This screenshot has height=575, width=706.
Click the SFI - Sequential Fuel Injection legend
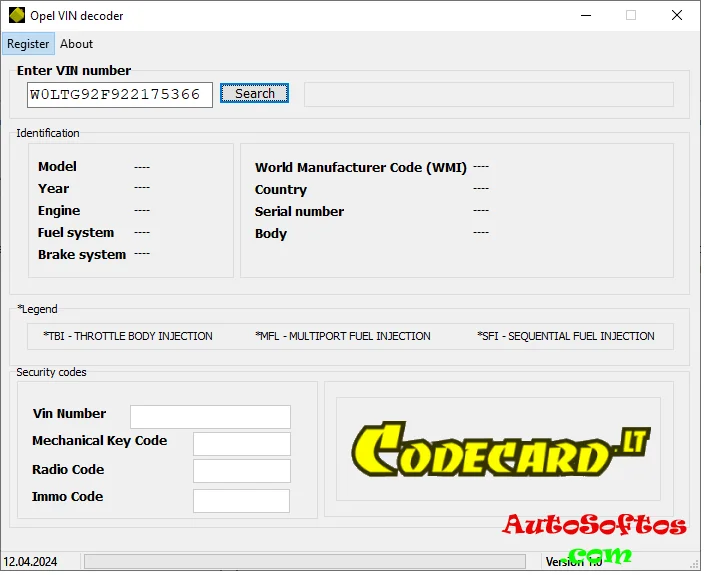[x=566, y=336]
